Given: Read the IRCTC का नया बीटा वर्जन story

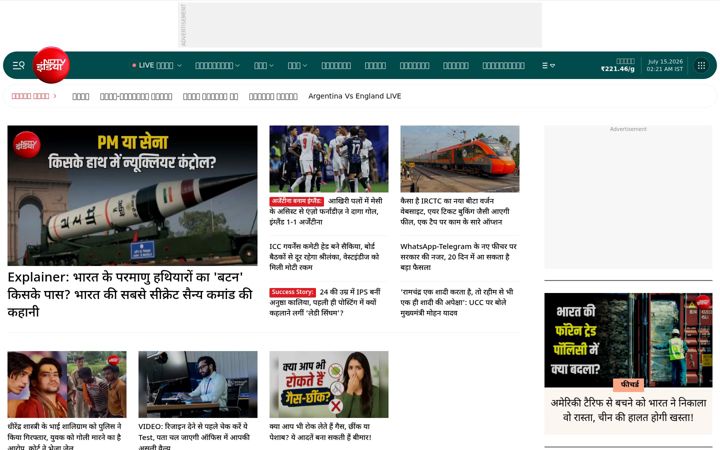Looking at the screenshot, I should click(x=455, y=211).
